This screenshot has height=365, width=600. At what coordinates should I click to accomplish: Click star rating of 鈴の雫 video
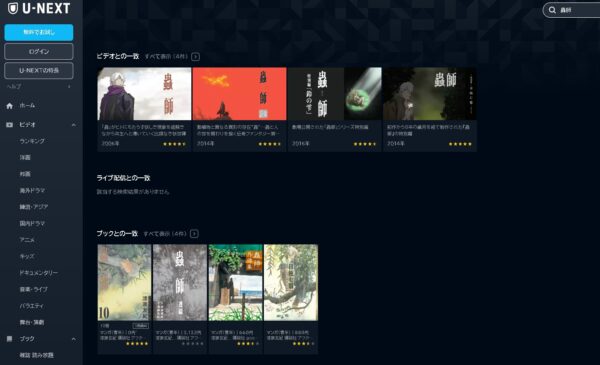(365, 144)
